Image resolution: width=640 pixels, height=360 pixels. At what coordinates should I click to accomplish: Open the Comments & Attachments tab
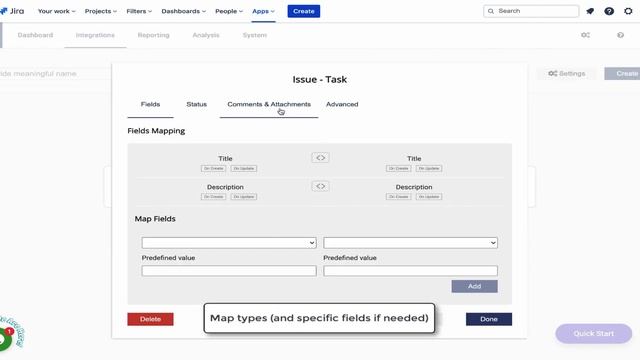click(x=269, y=104)
